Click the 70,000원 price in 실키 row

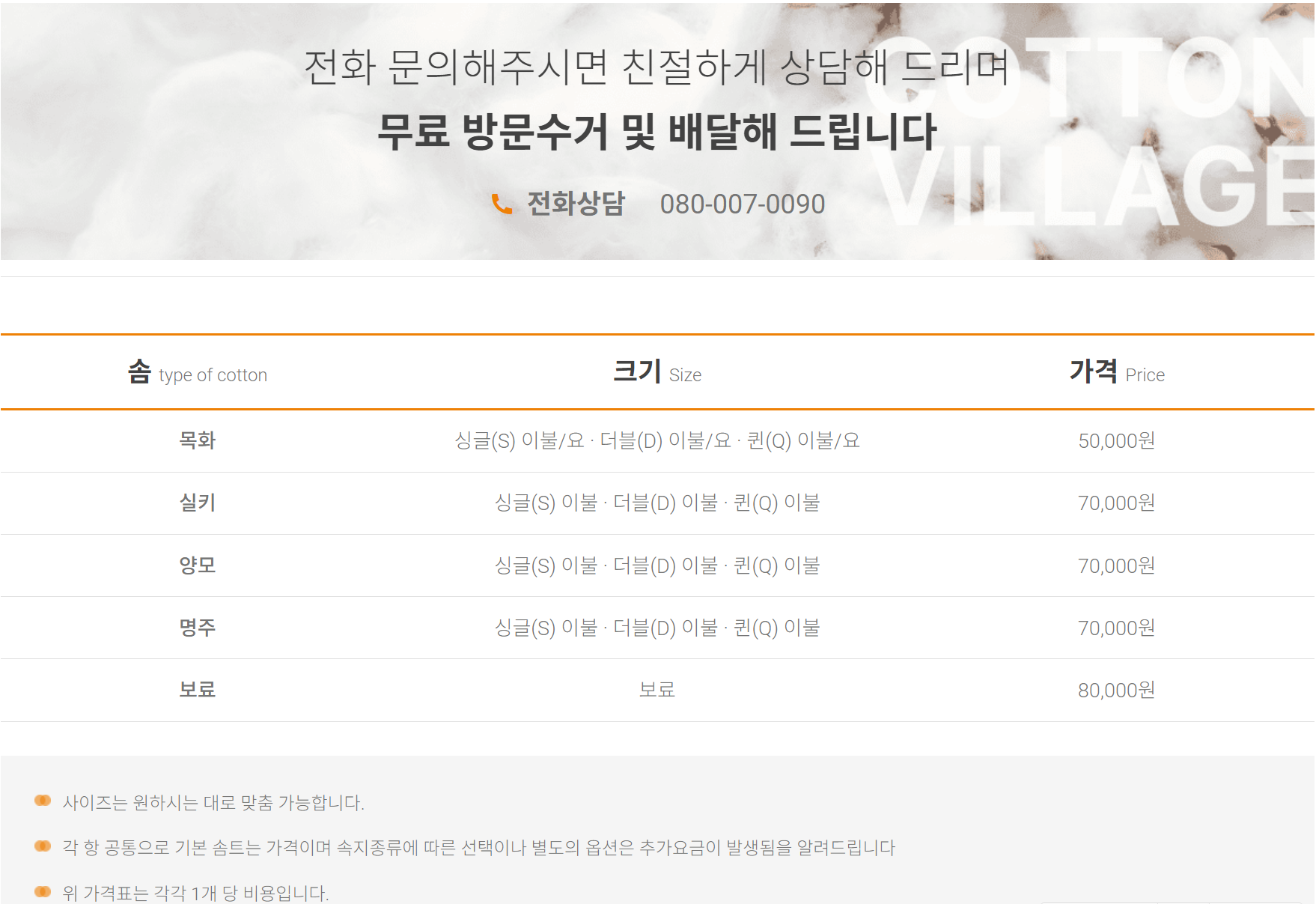coord(1117,503)
